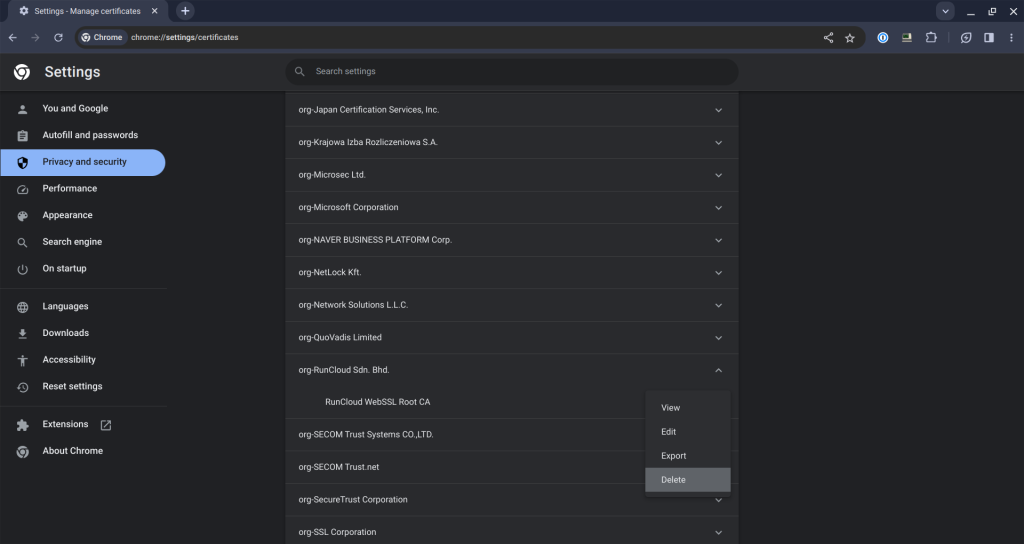Expand org-Japan Certification Services, Inc.
Screen dimensions: 1024x544
tap(718, 110)
